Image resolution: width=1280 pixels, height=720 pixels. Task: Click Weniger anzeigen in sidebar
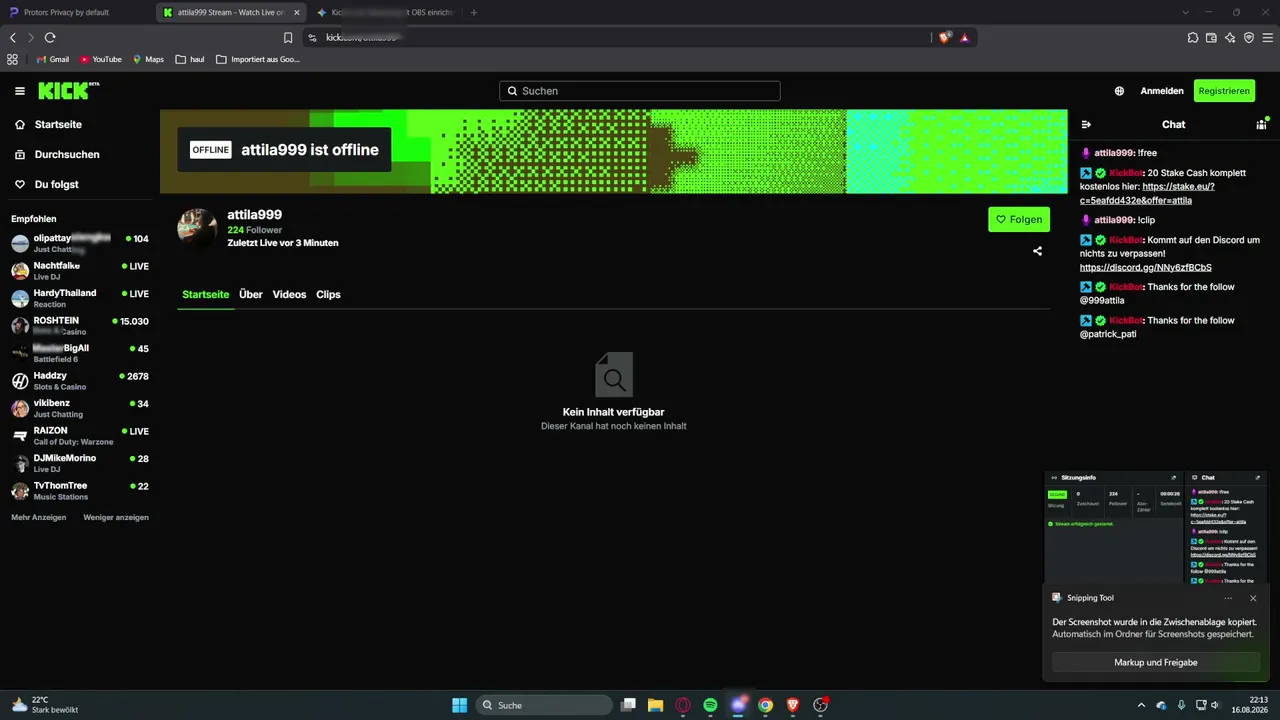pos(116,517)
